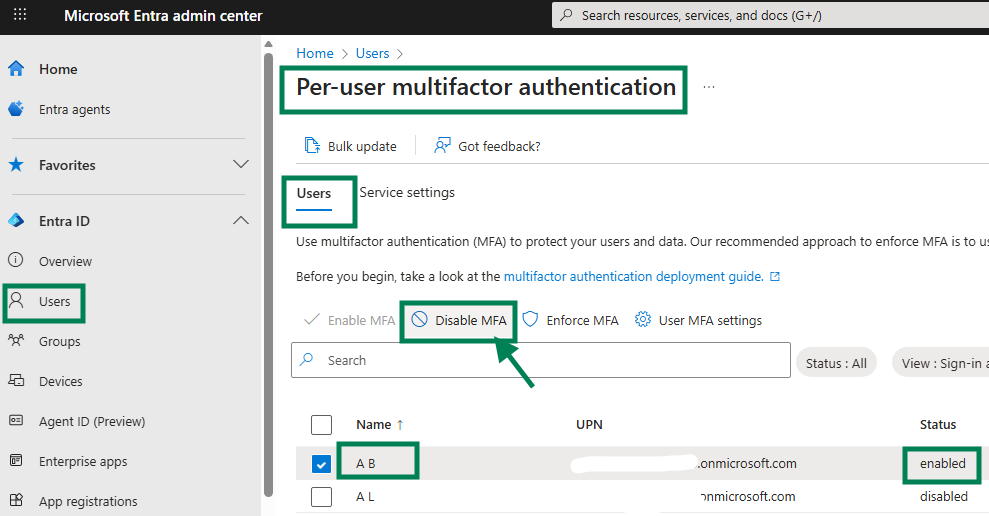Click the Disable MFA button
This screenshot has width=989, height=516.
459,320
